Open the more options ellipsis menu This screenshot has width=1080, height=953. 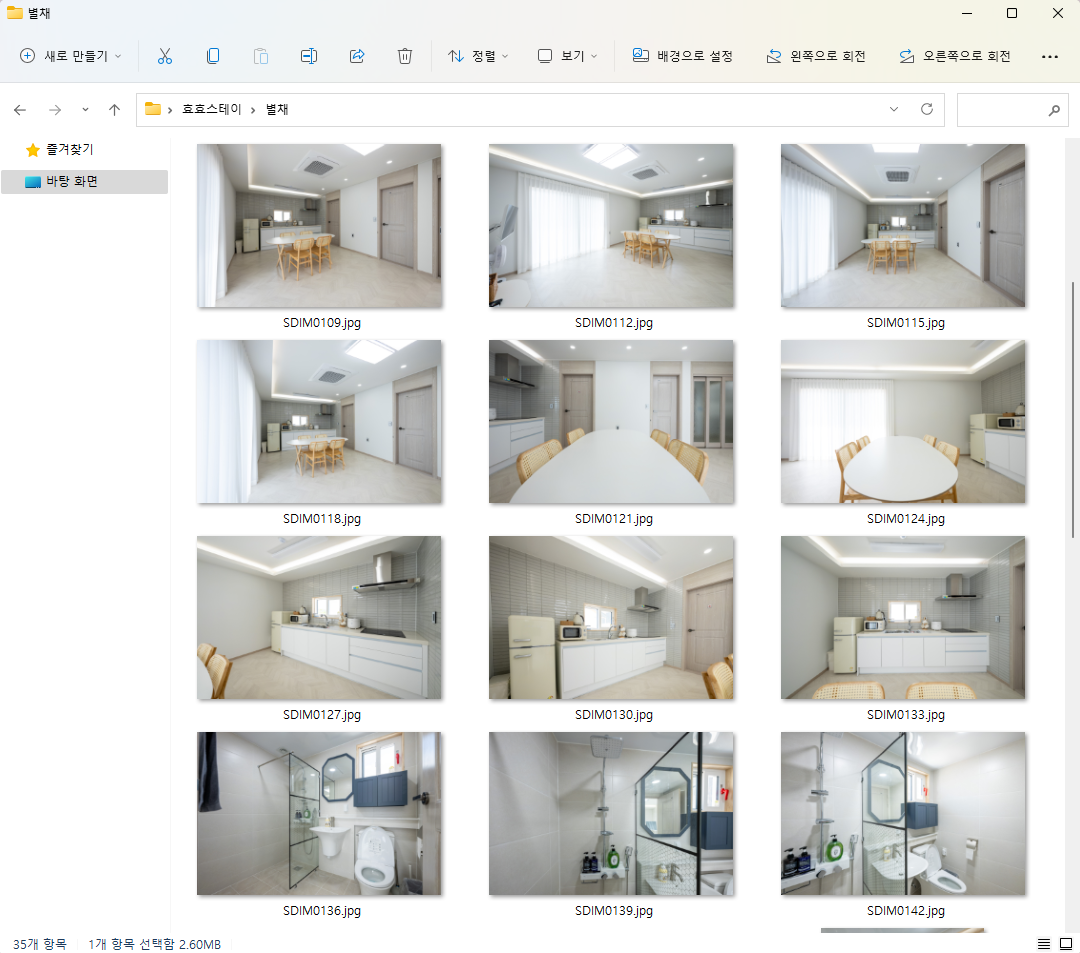[x=1050, y=56]
